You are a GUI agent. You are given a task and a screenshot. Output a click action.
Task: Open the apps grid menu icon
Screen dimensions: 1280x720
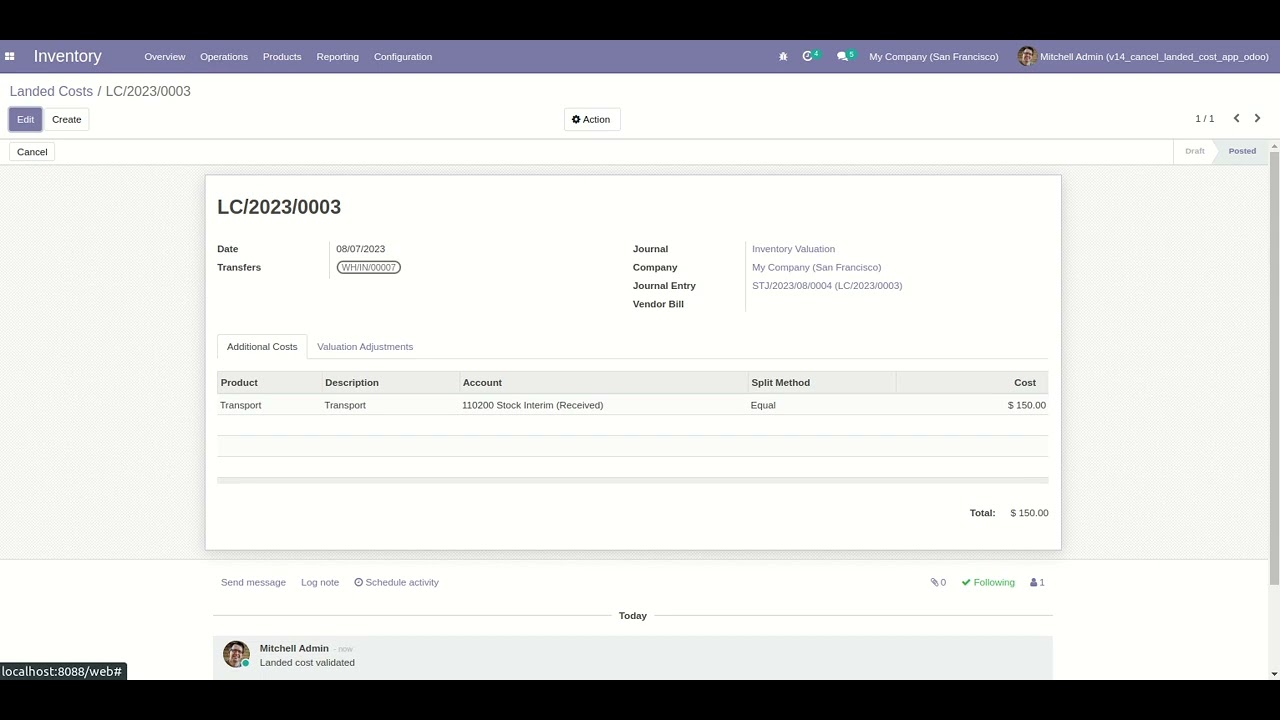click(x=9, y=57)
